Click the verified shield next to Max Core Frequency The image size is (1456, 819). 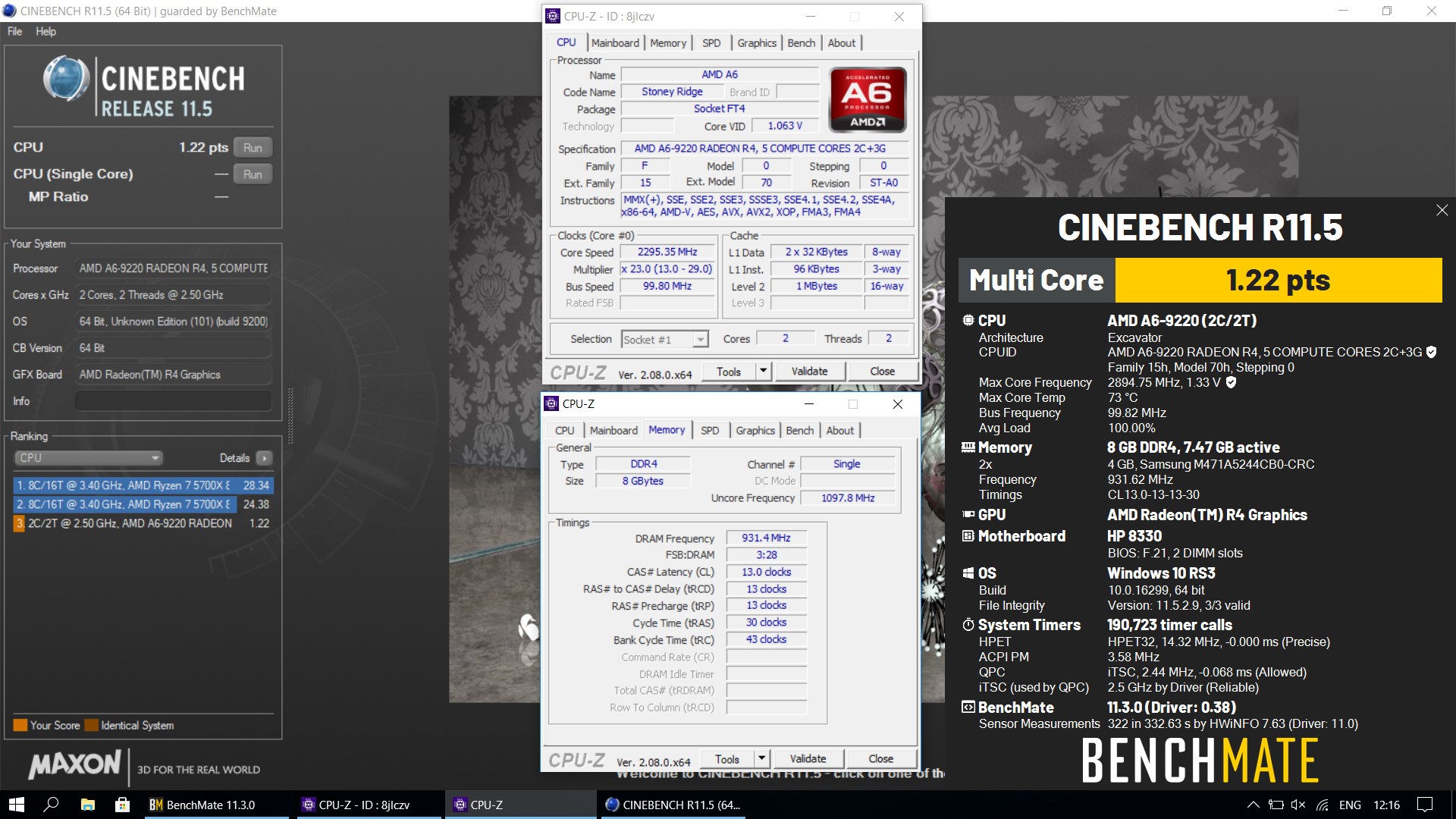(1231, 382)
